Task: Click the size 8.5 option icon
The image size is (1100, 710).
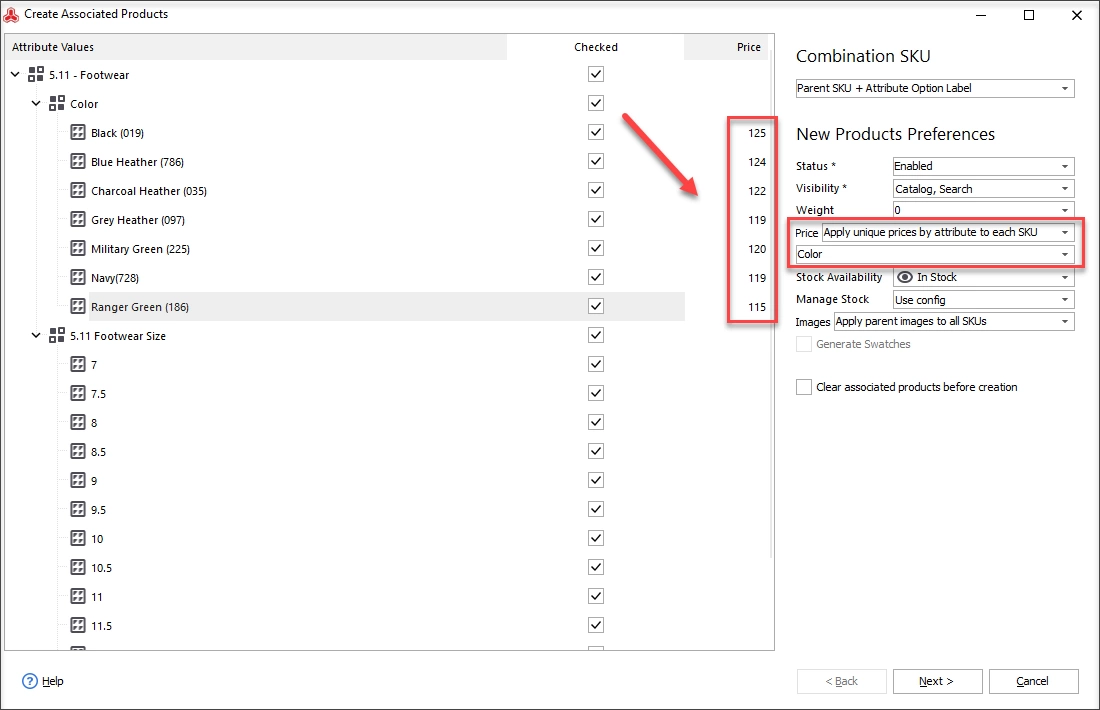Action: pos(78,451)
